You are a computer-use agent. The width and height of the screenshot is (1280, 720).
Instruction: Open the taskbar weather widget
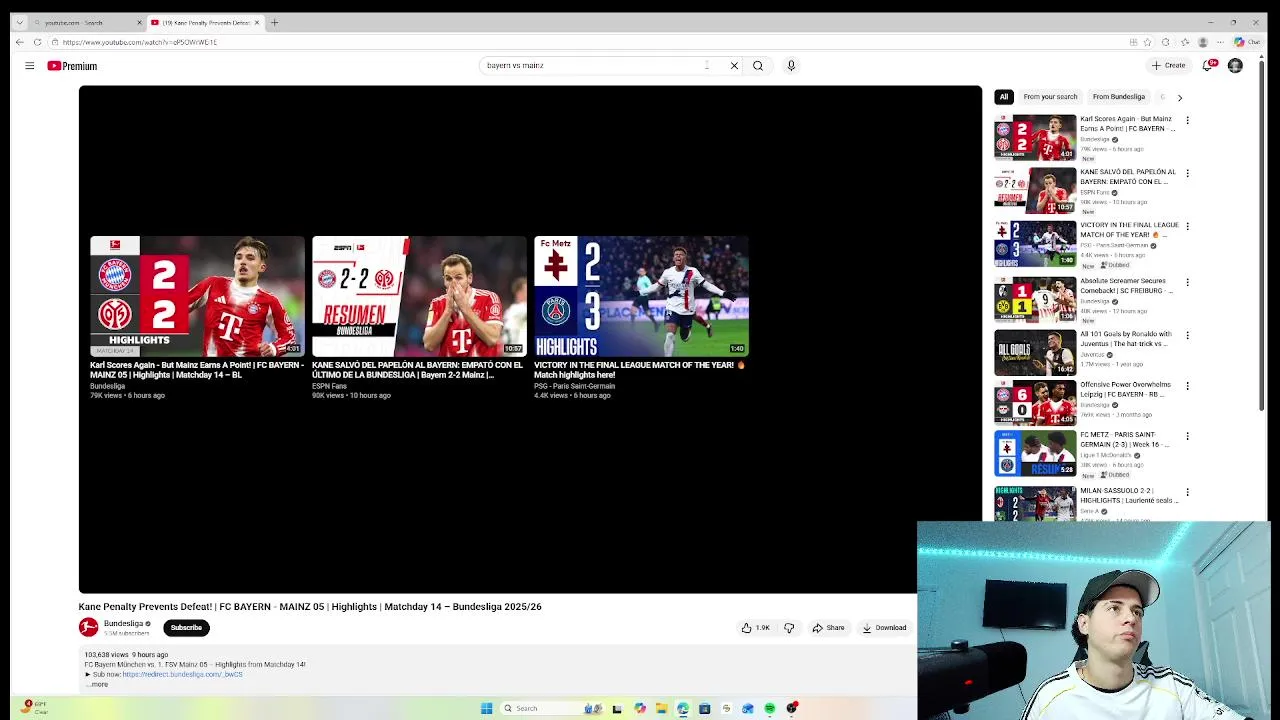pyautogui.click(x=36, y=706)
